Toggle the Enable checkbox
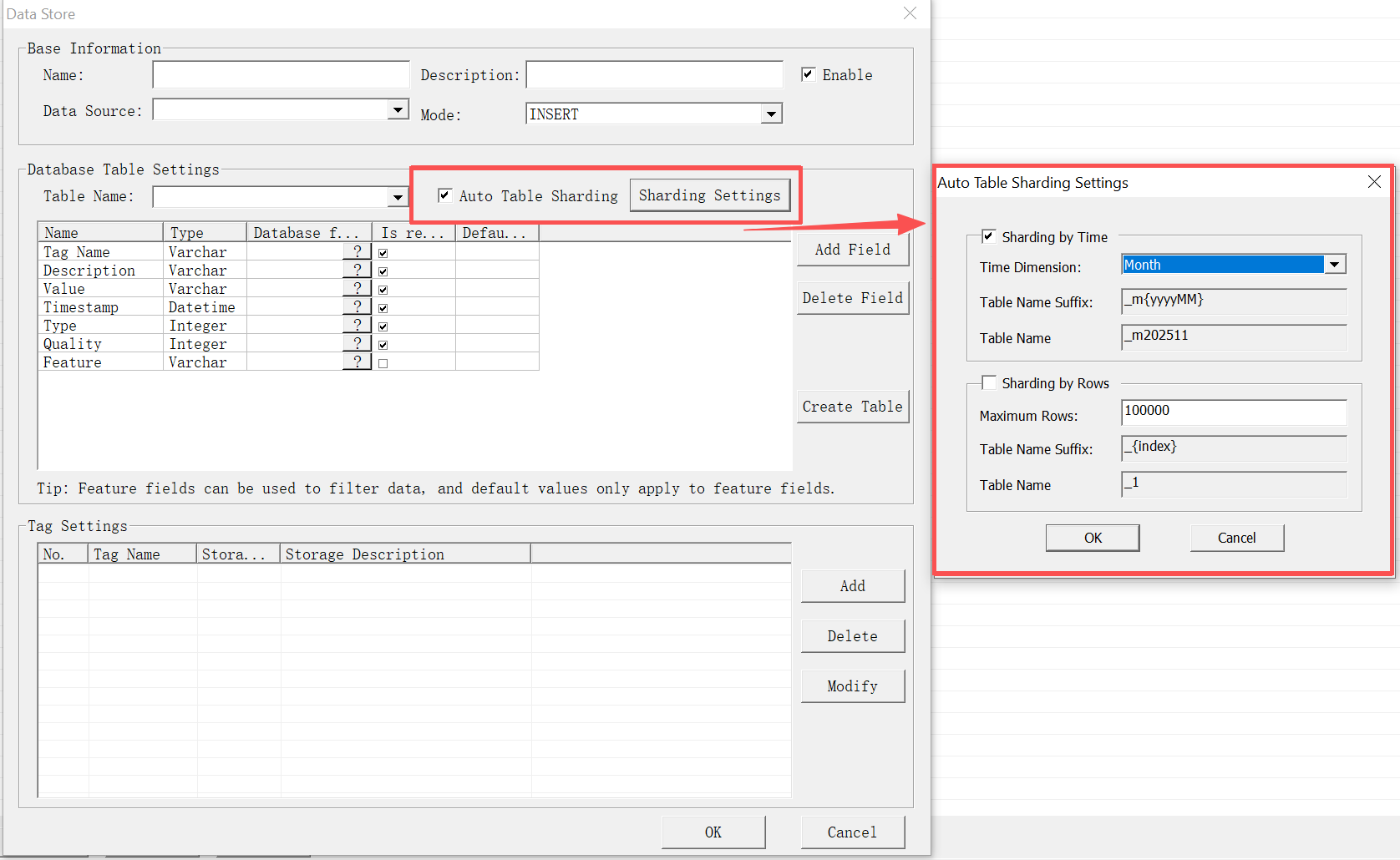This screenshot has height=860, width=1400. (x=808, y=74)
